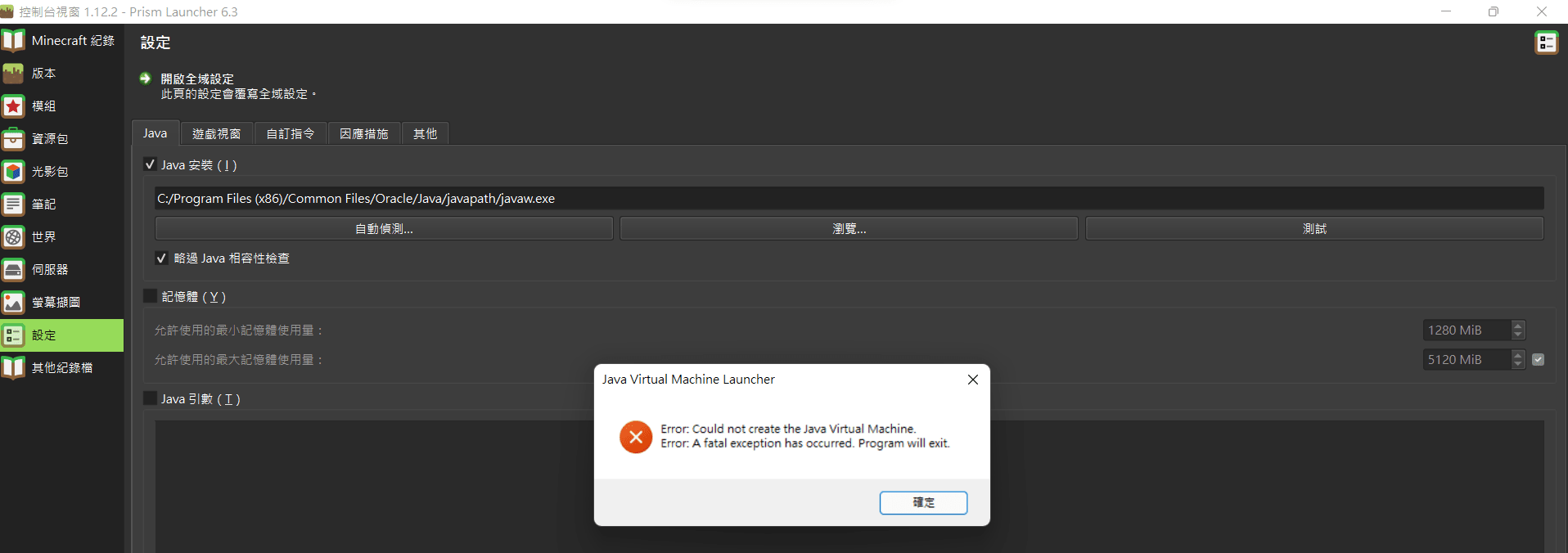This screenshot has height=553, width=1568.
Task: Increase minimum memory with up arrow
Action: (1518, 326)
